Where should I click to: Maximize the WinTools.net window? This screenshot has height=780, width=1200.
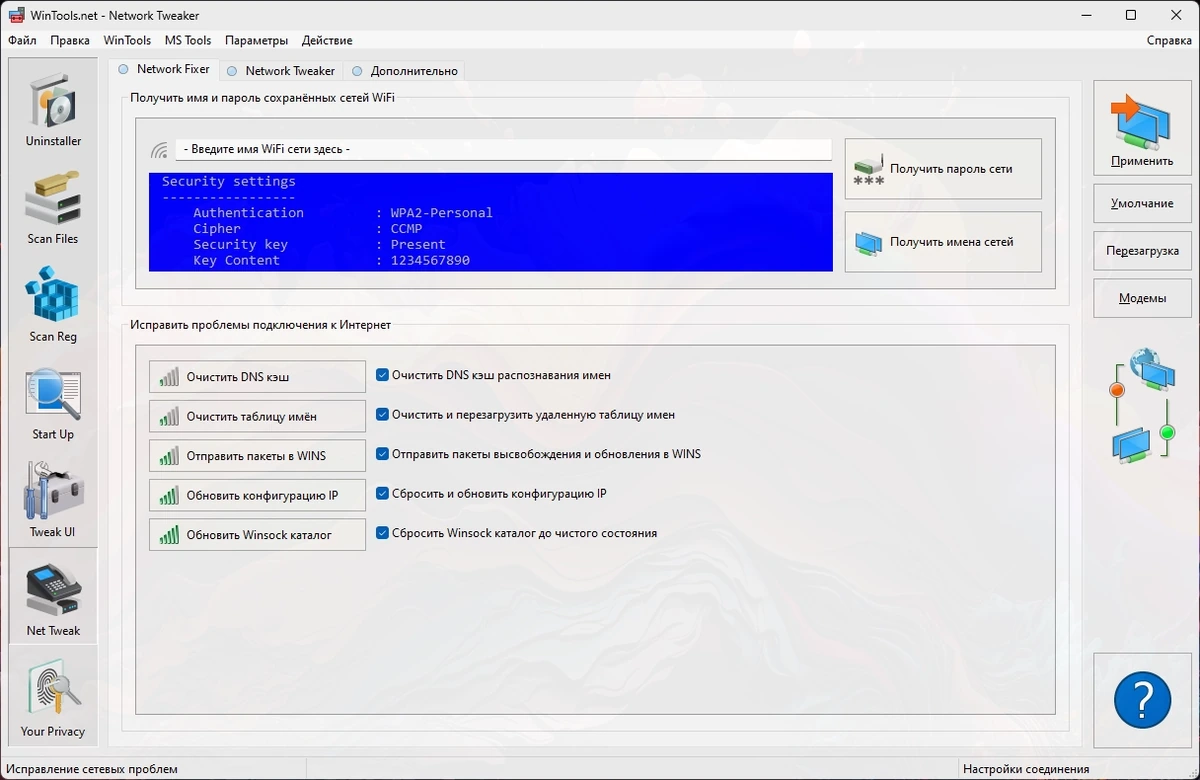(x=1131, y=15)
